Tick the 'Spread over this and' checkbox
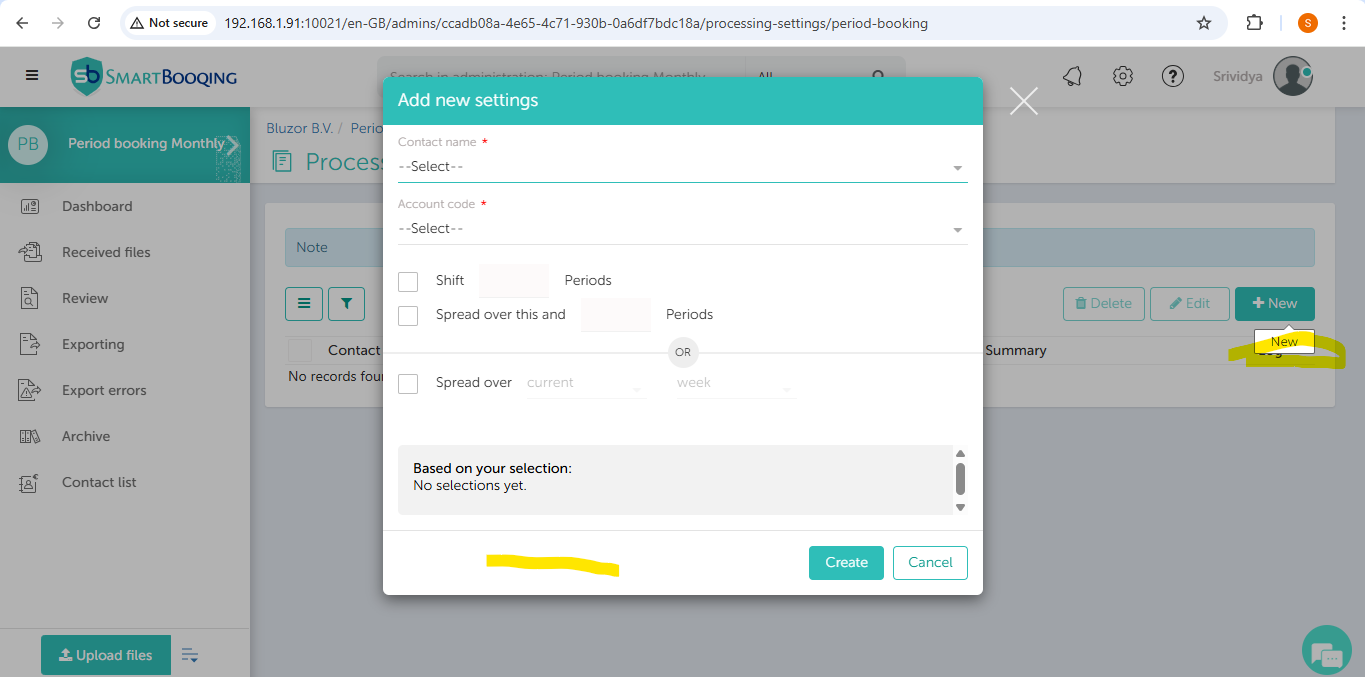1365x677 pixels. [408, 315]
